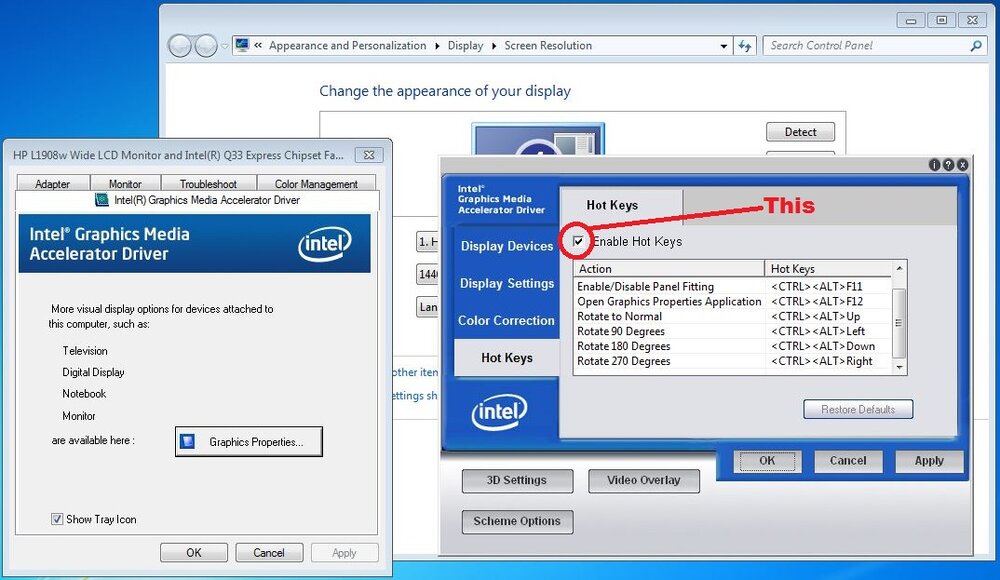The image size is (1000, 580).
Task: Expand arrow after Appearance and Personalization
Action: tap(438, 46)
